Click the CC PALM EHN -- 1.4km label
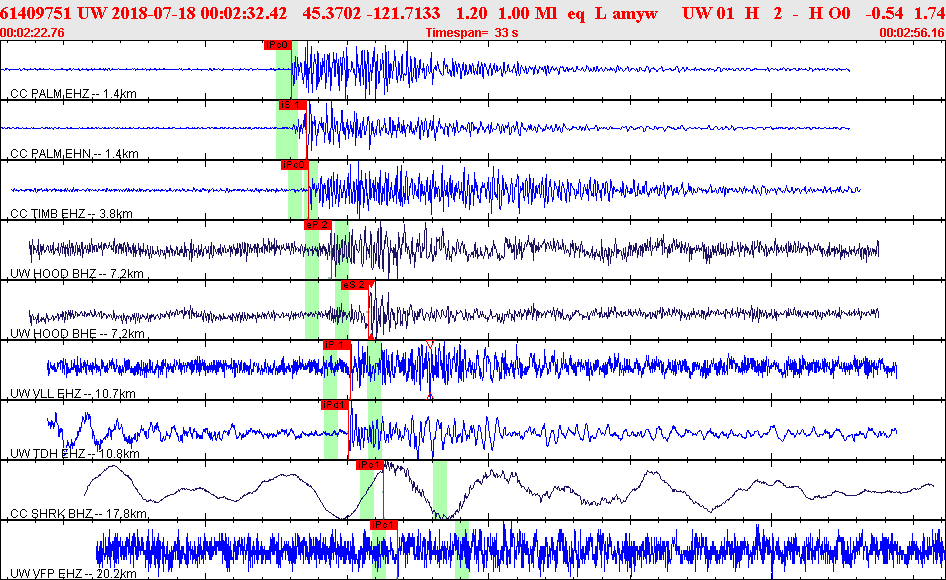The width and height of the screenshot is (946, 580). pyautogui.click(x=74, y=153)
